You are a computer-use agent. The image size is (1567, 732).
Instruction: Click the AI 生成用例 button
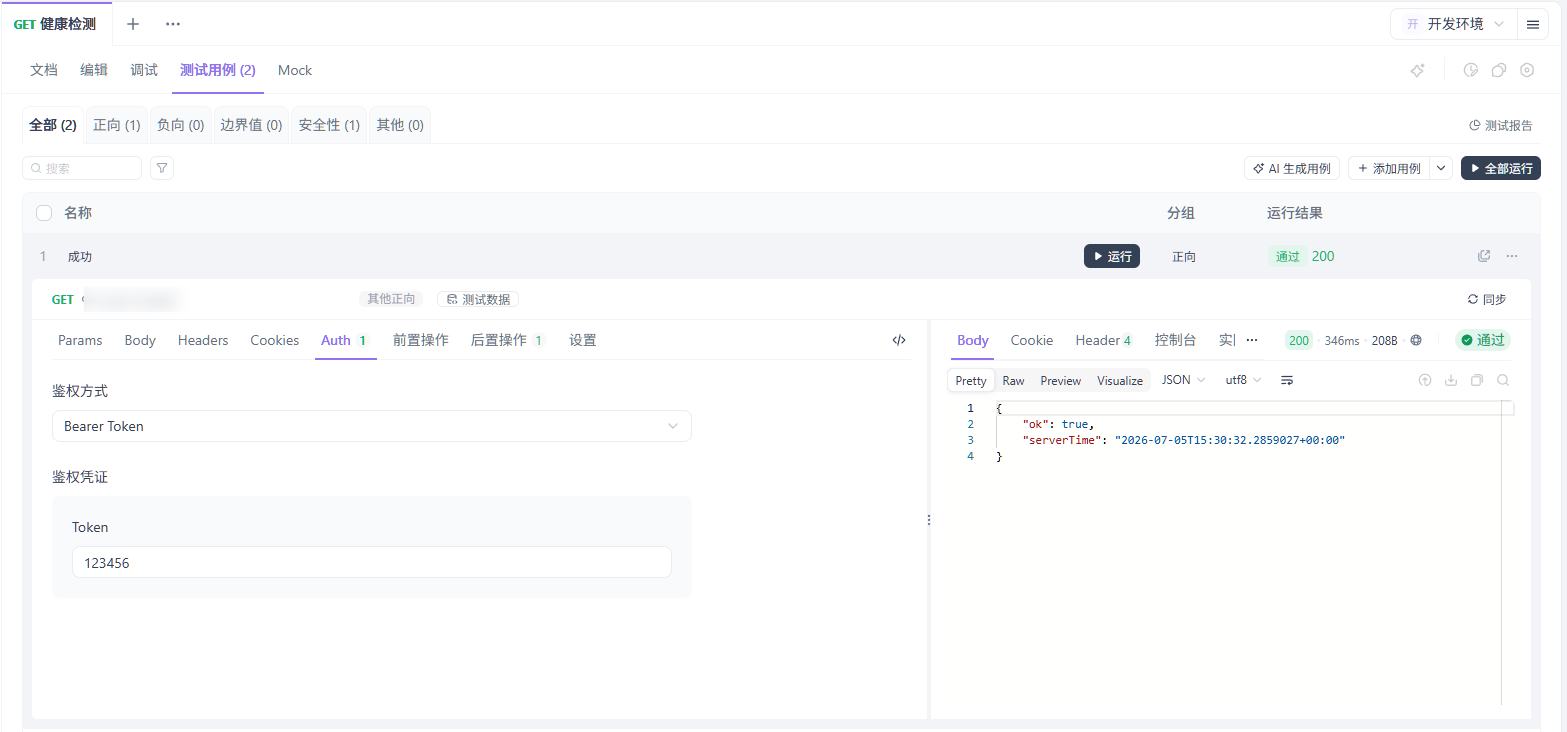pos(1292,168)
